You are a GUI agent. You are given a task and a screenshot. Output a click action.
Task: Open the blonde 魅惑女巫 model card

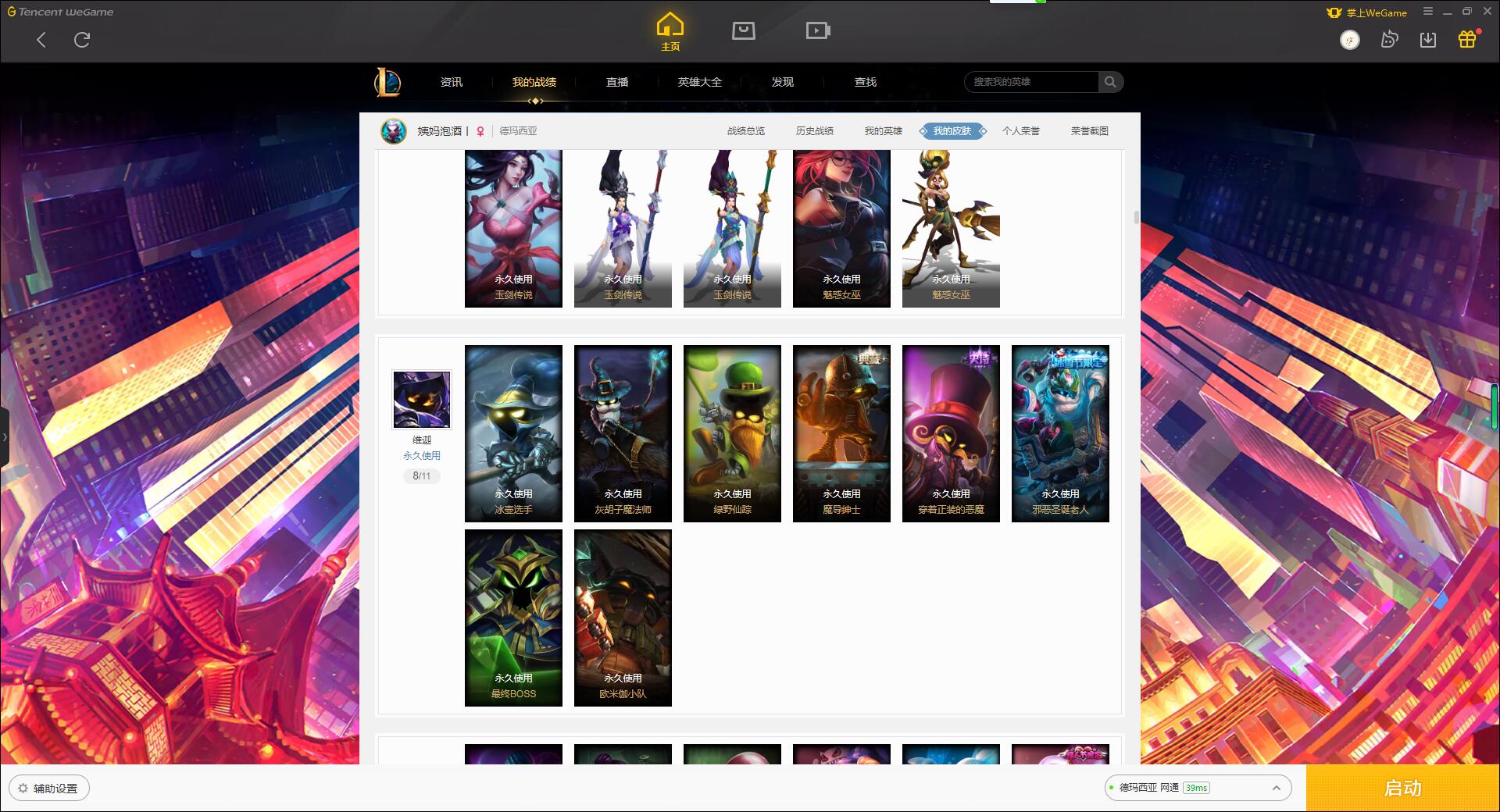click(951, 228)
